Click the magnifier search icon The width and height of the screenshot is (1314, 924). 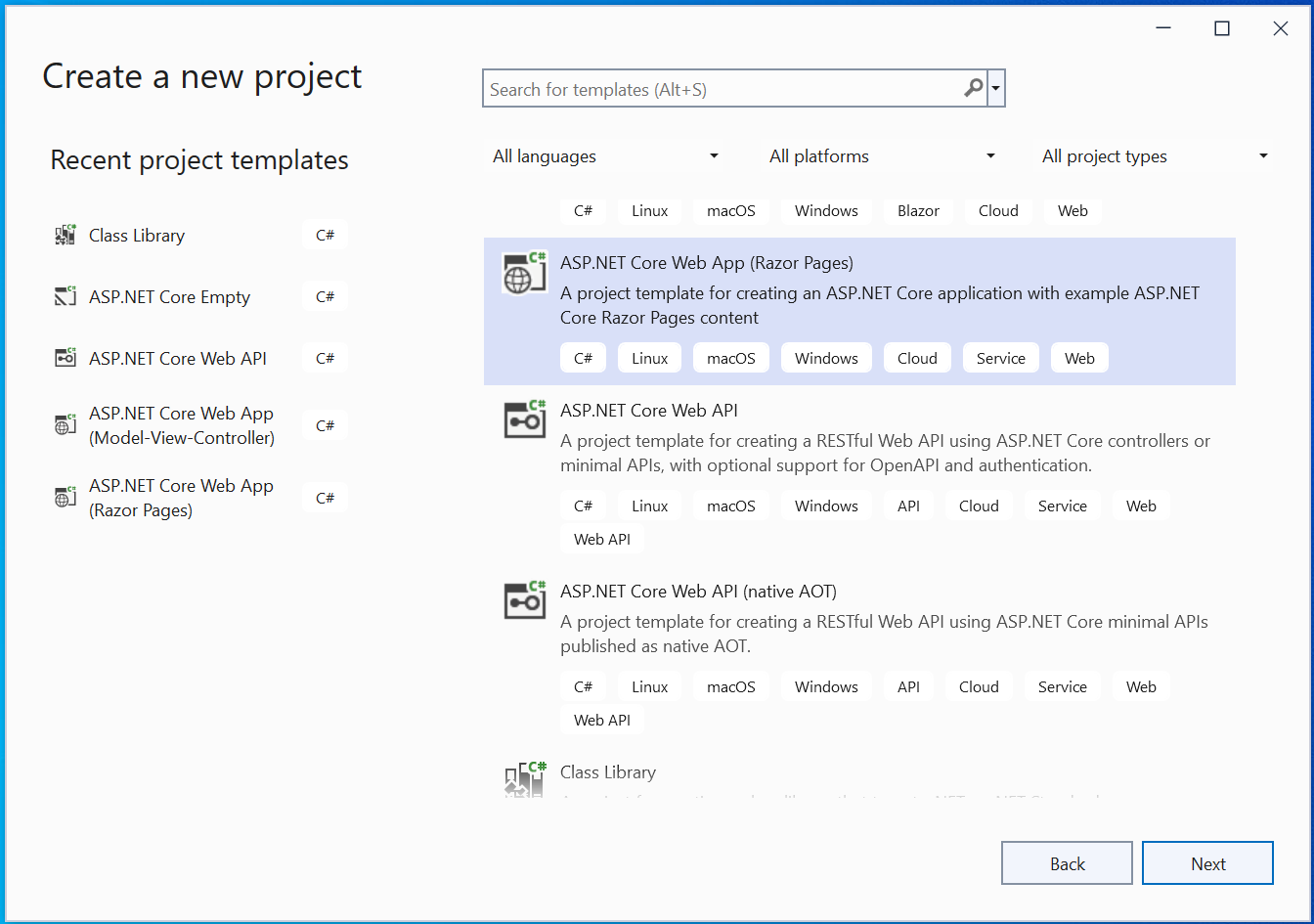[x=974, y=88]
